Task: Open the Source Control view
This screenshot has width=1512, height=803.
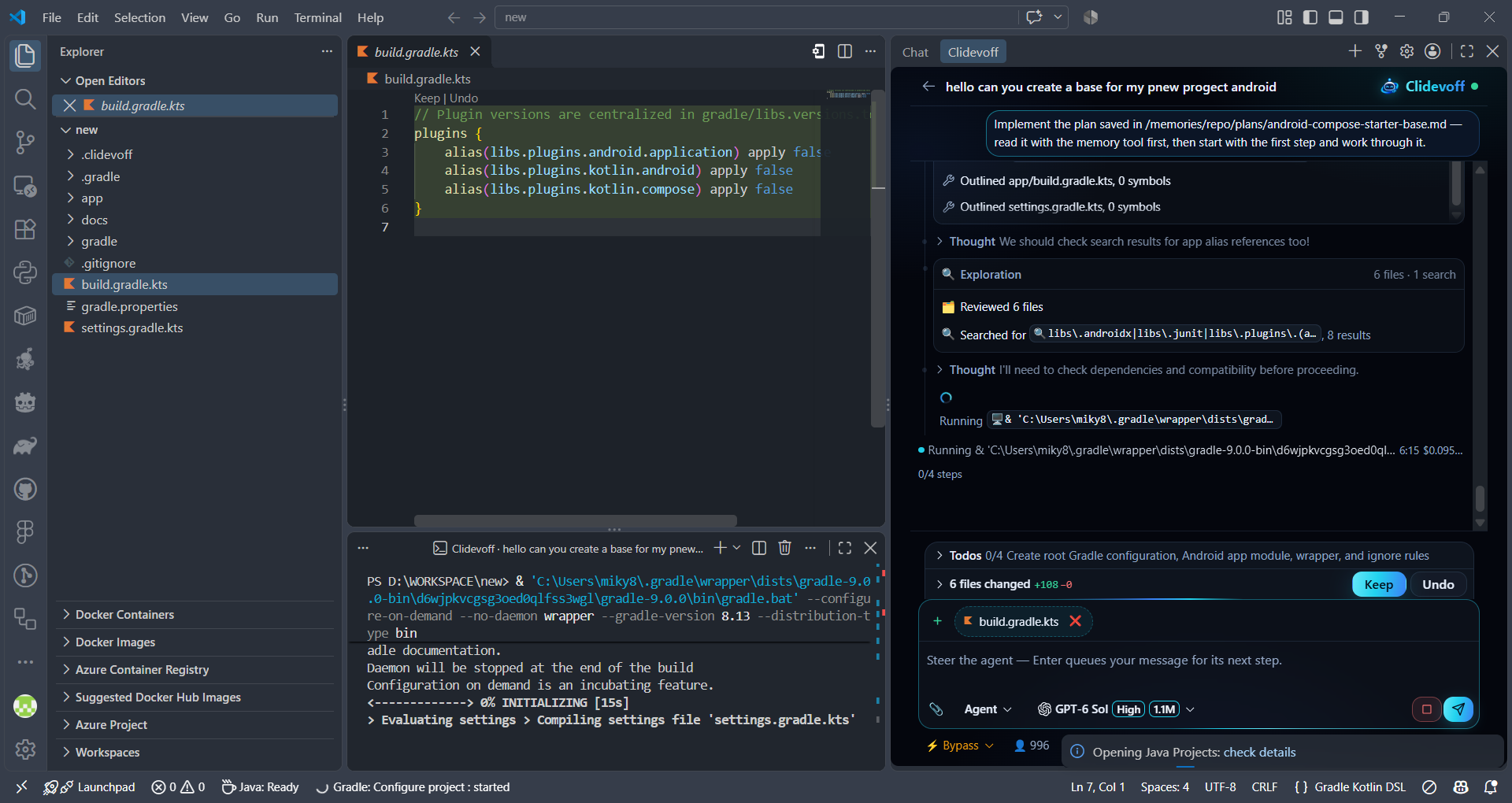Action: coord(25,142)
